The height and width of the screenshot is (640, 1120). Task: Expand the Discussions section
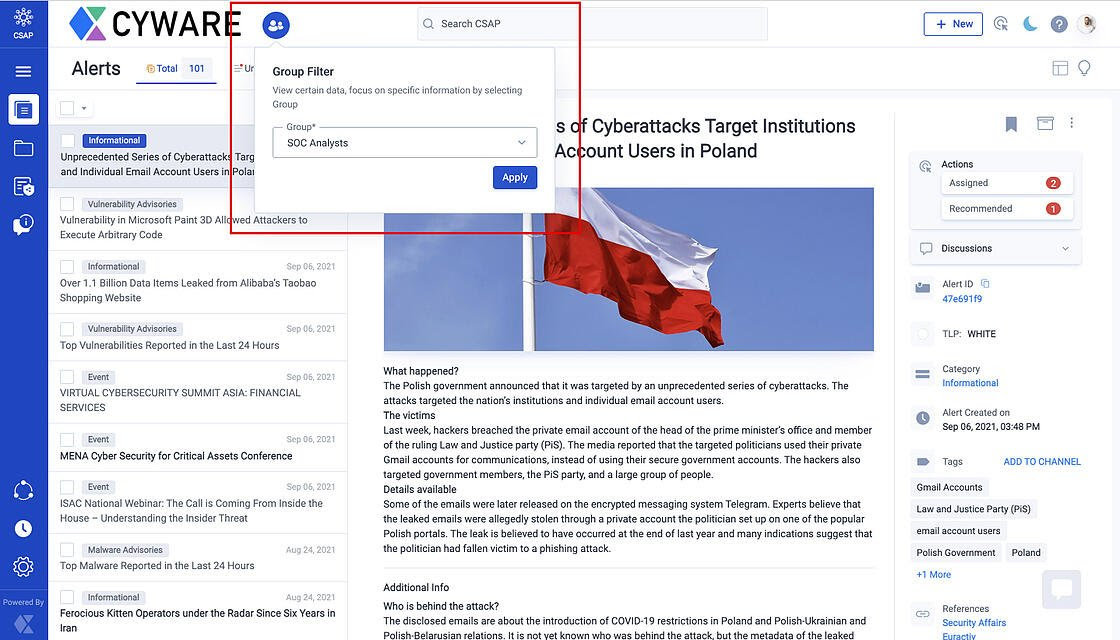tap(1065, 248)
